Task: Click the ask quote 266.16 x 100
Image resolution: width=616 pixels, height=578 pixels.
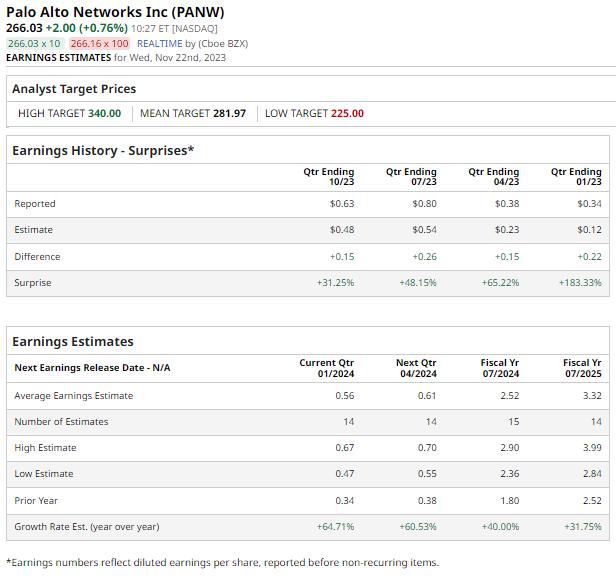Action: [99, 44]
